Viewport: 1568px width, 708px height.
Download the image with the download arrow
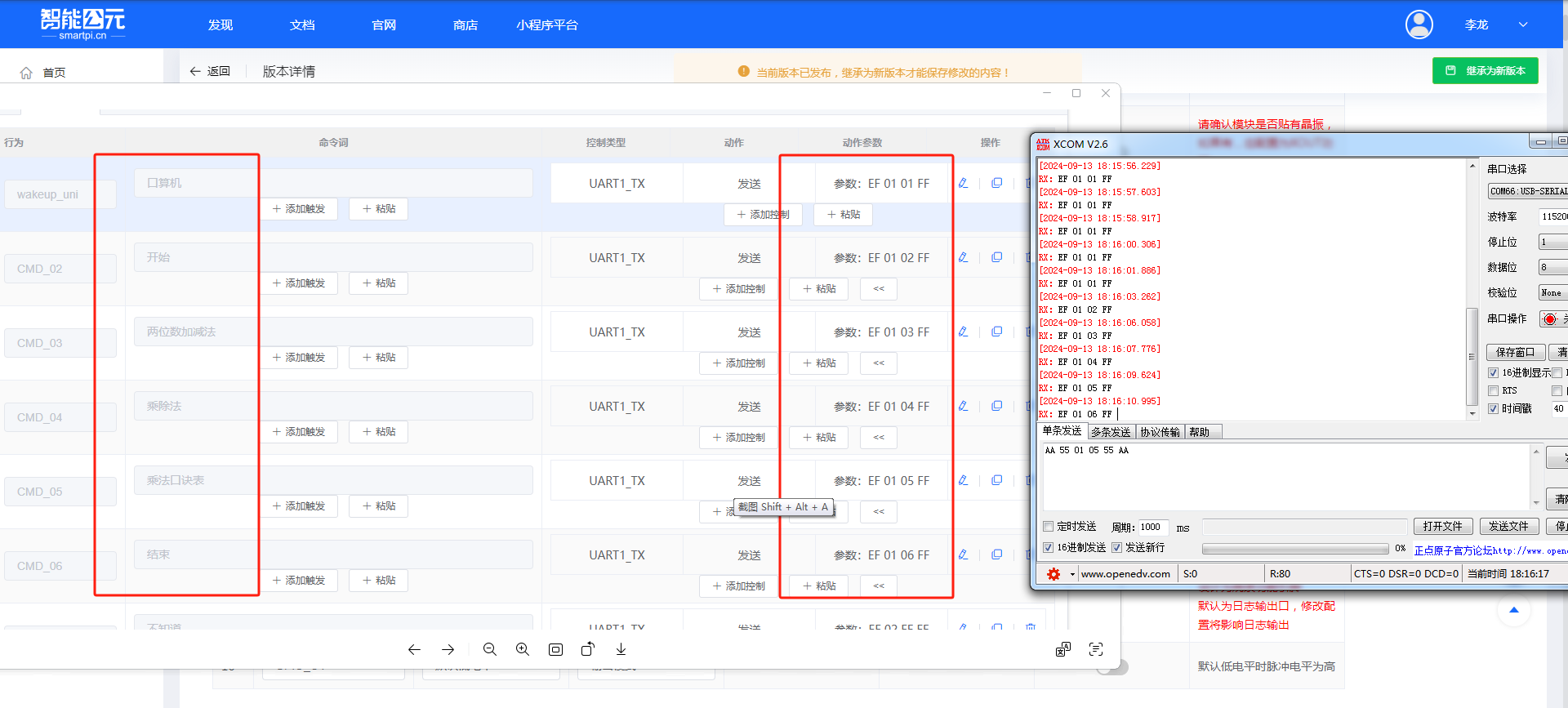point(621,649)
